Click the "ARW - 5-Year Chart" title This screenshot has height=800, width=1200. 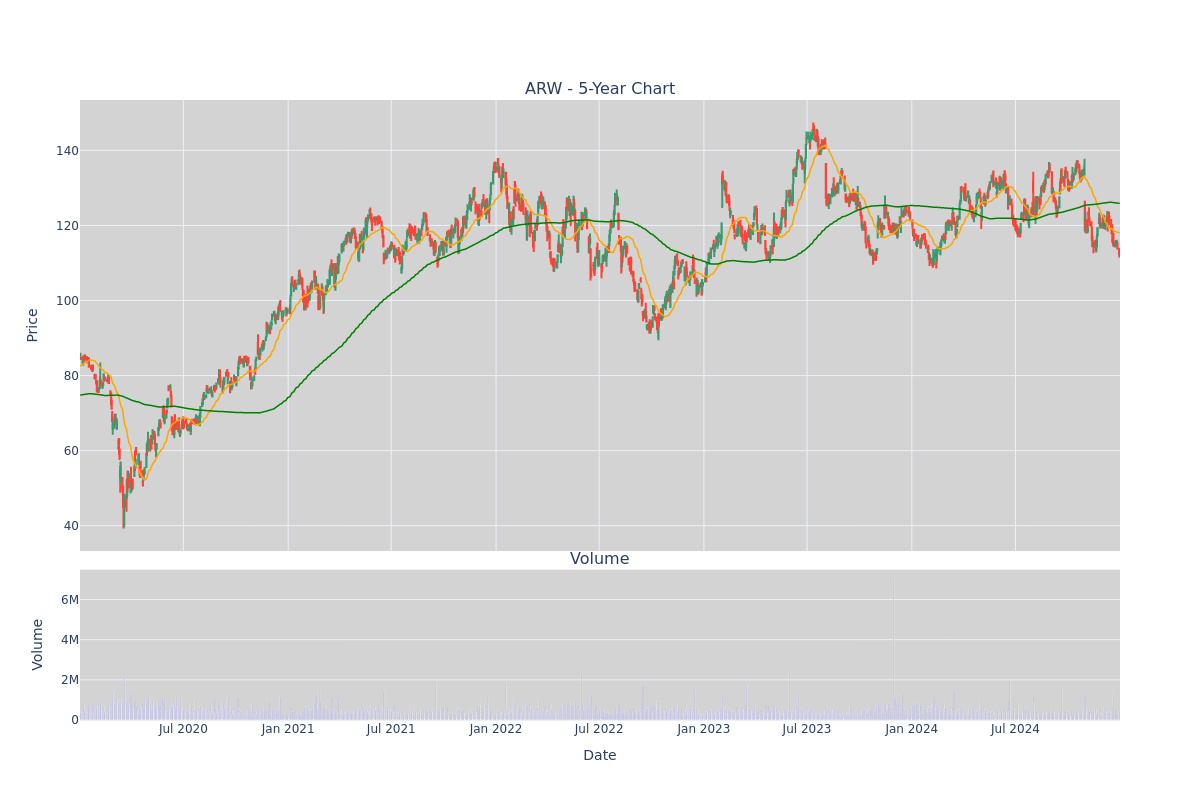click(600, 89)
